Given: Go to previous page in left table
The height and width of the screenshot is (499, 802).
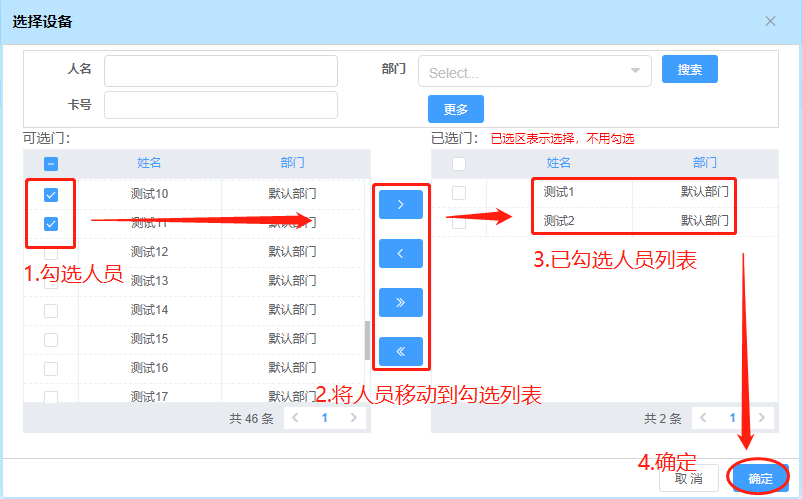Looking at the screenshot, I should (296, 418).
